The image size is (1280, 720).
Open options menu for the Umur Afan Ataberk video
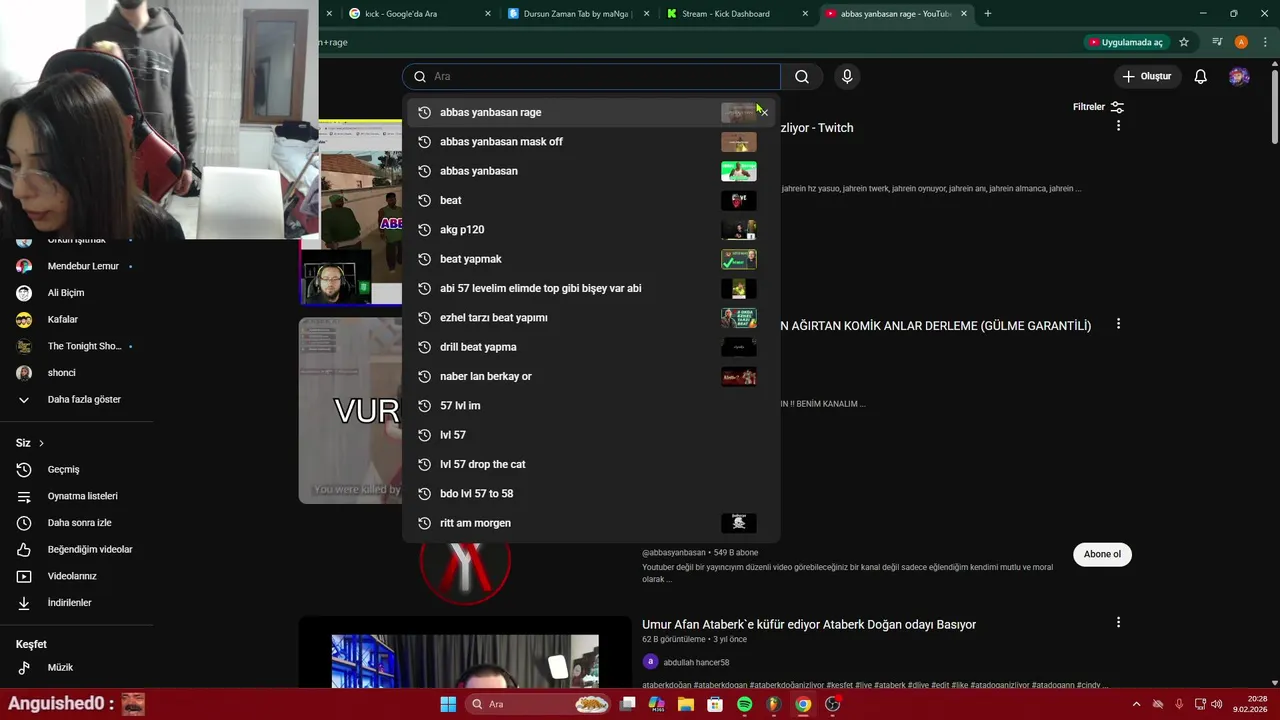click(1118, 622)
